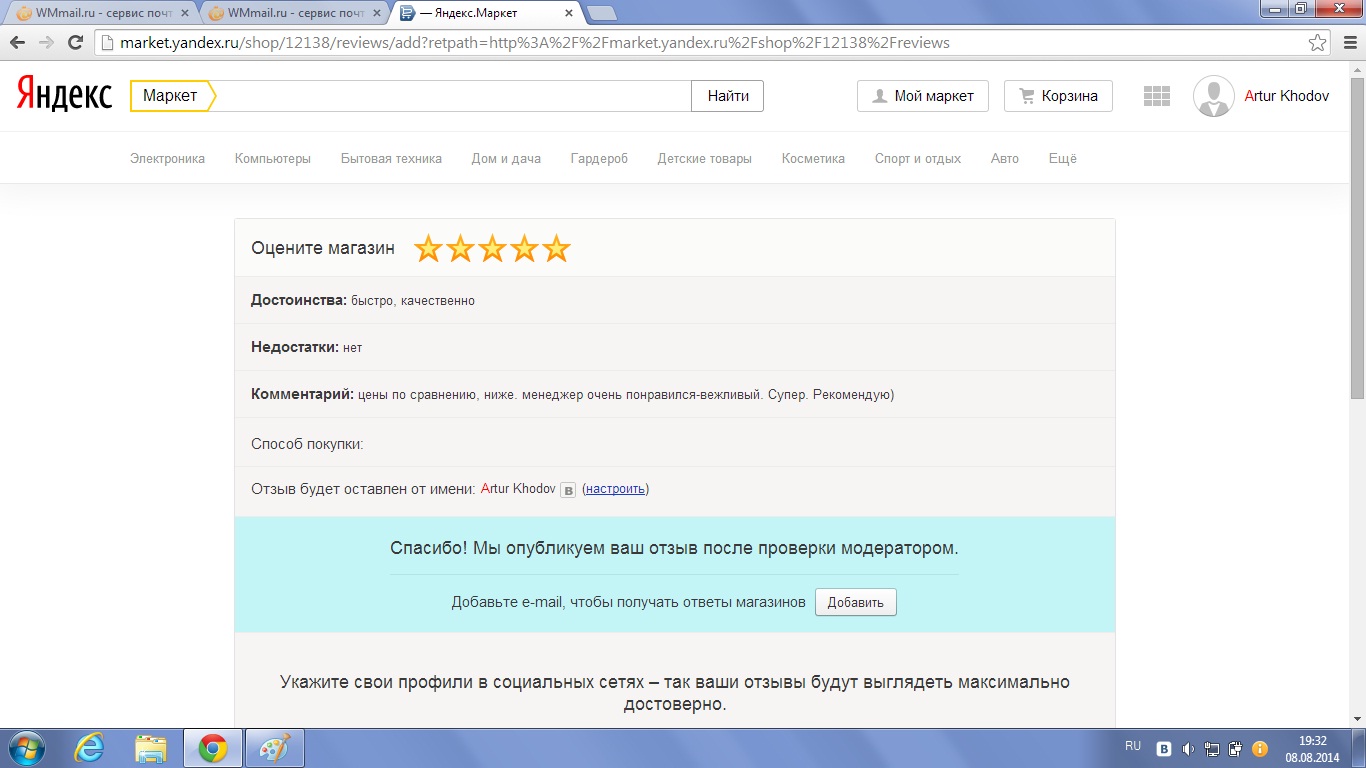
Task: Launch Internet Explorer from the taskbar
Action: (x=89, y=748)
